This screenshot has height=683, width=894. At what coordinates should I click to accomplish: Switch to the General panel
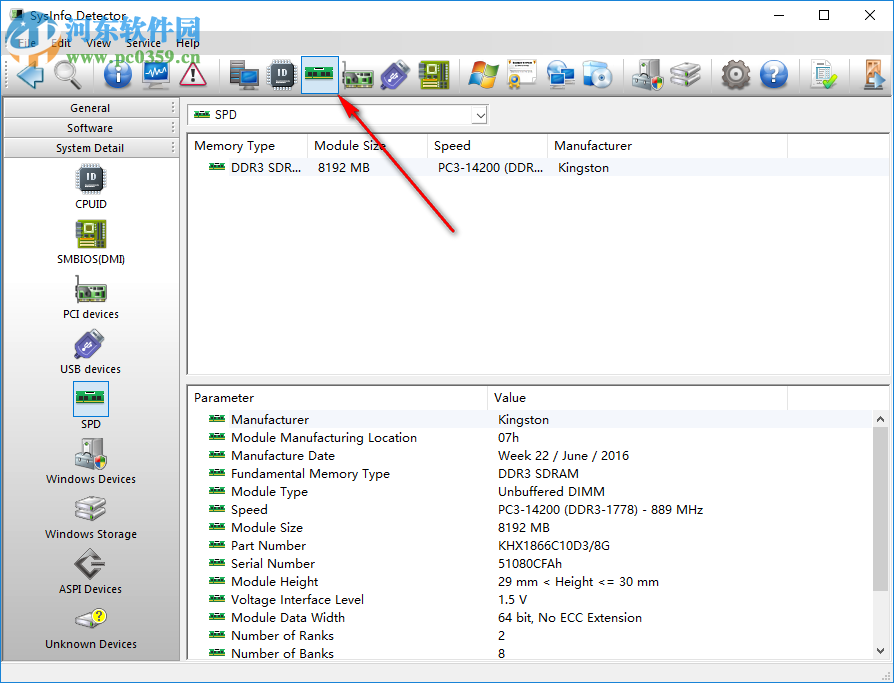pos(90,107)
